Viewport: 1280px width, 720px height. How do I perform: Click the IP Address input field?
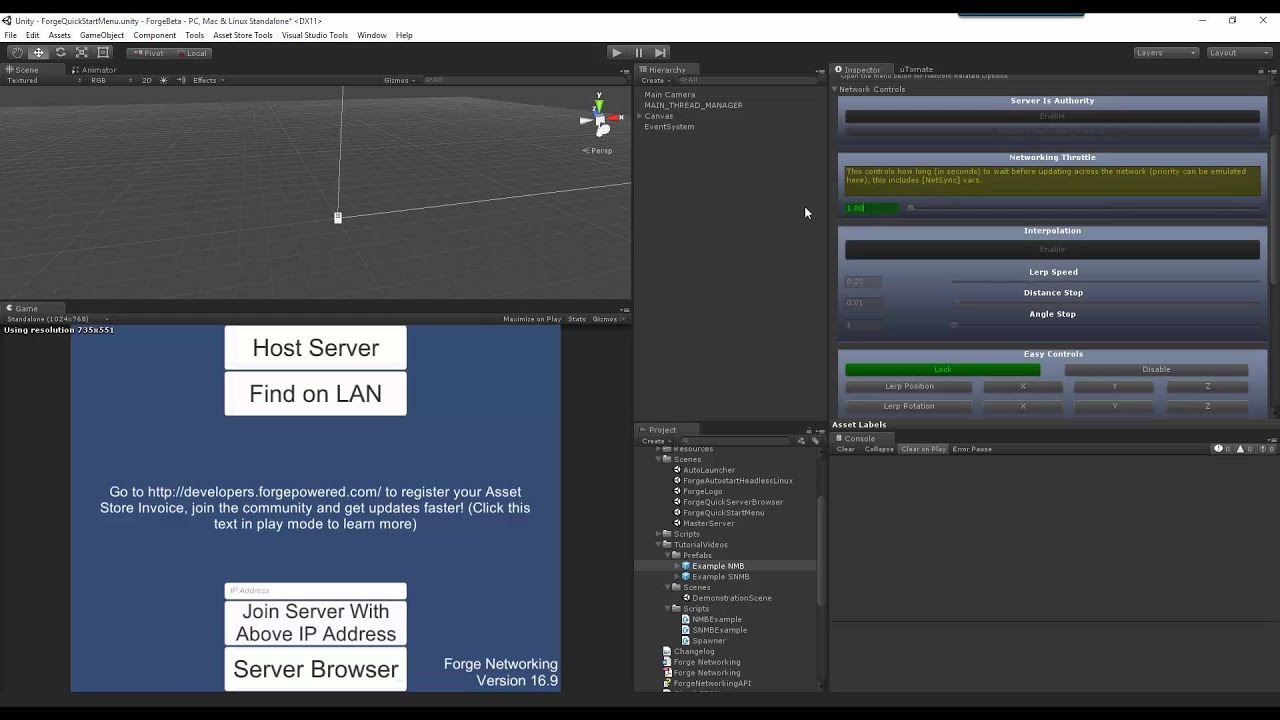coord(316,591)
